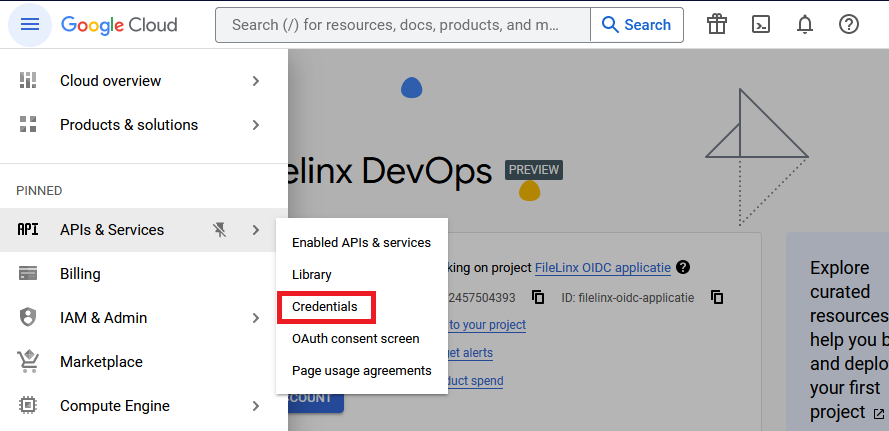Click the IAM & Admin shield icon

pos(28,318)
